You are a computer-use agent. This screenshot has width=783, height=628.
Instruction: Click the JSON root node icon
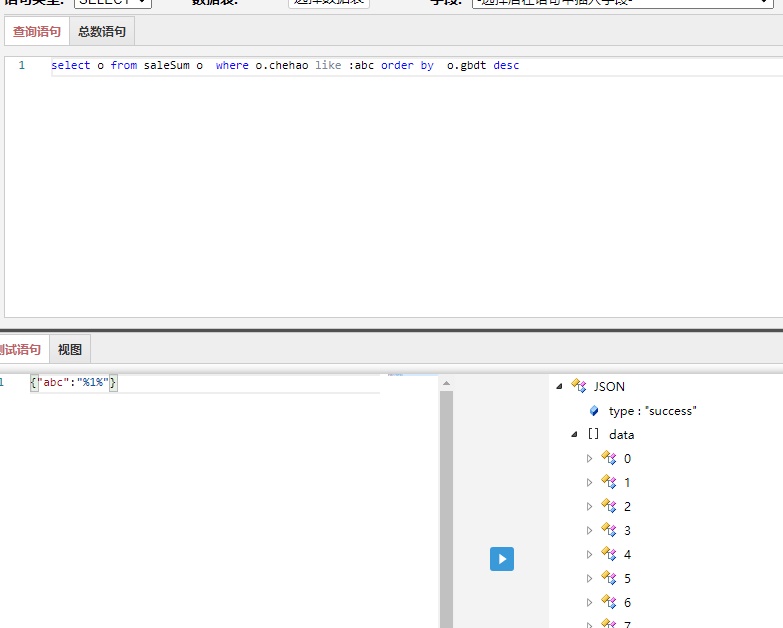578,386
